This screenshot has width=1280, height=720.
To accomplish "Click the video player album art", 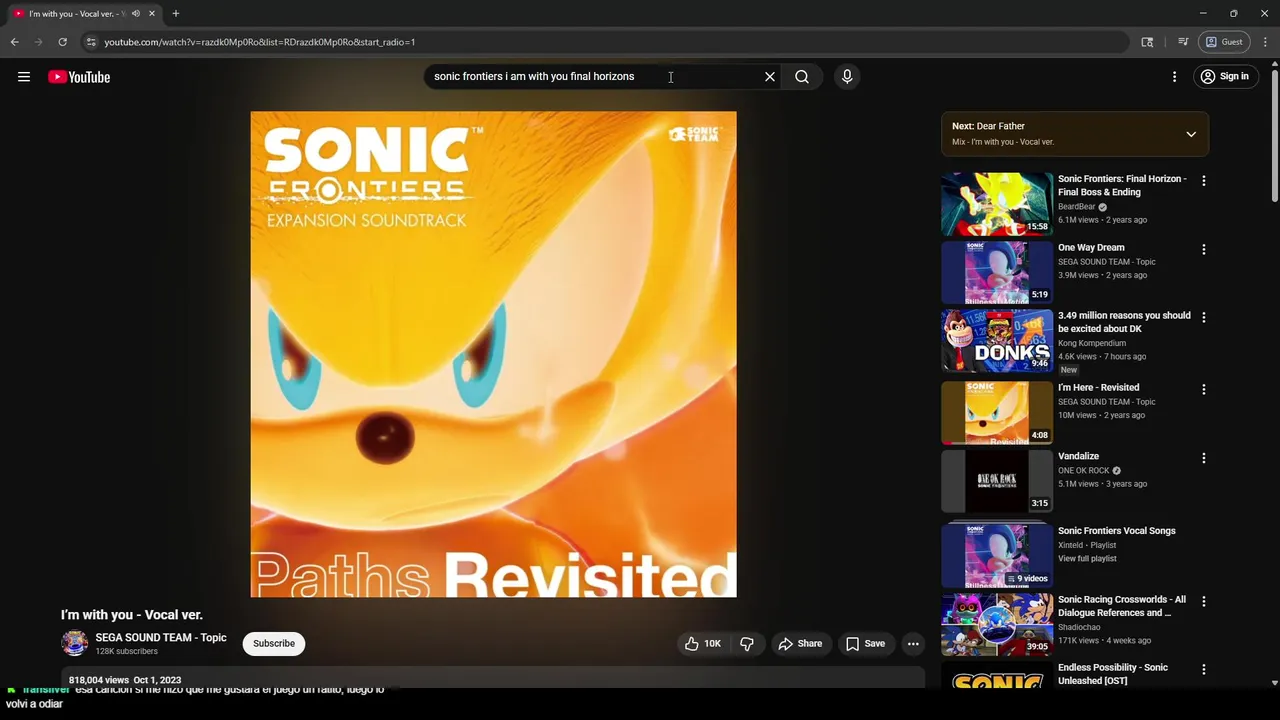I will coord(493,354).
